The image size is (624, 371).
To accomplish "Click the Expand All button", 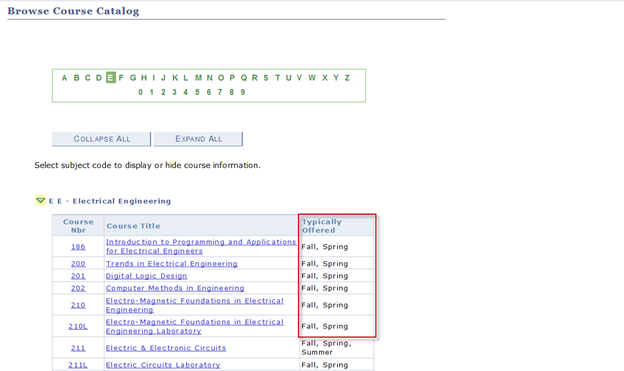I will click(198, 139).
